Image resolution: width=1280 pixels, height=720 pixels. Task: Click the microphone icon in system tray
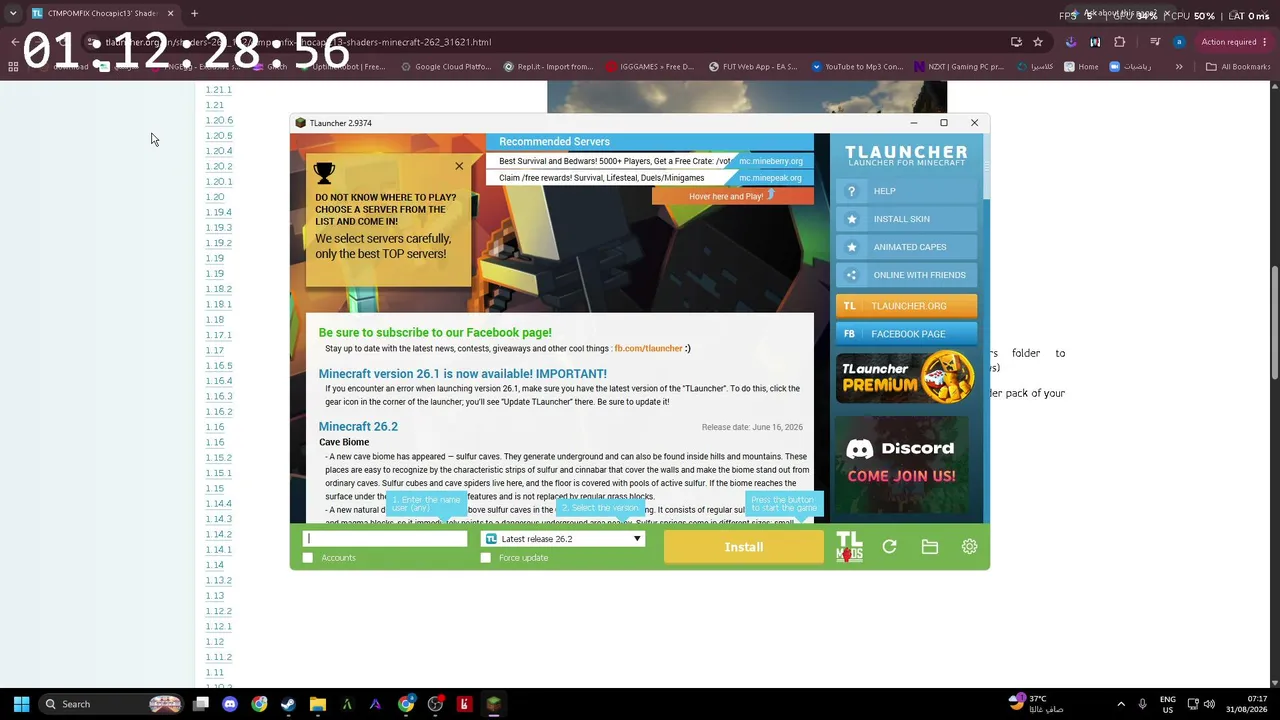(x=1142, y=704)
